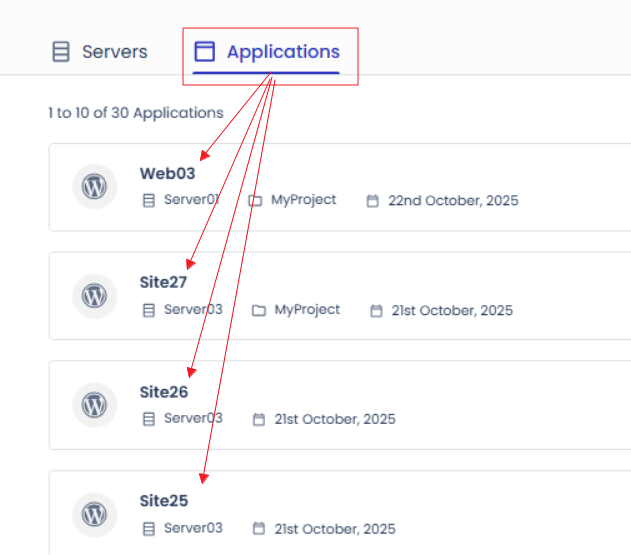
Task: Click the "1 to 10 of 30 Applications" text
Action: pos(136,113)
